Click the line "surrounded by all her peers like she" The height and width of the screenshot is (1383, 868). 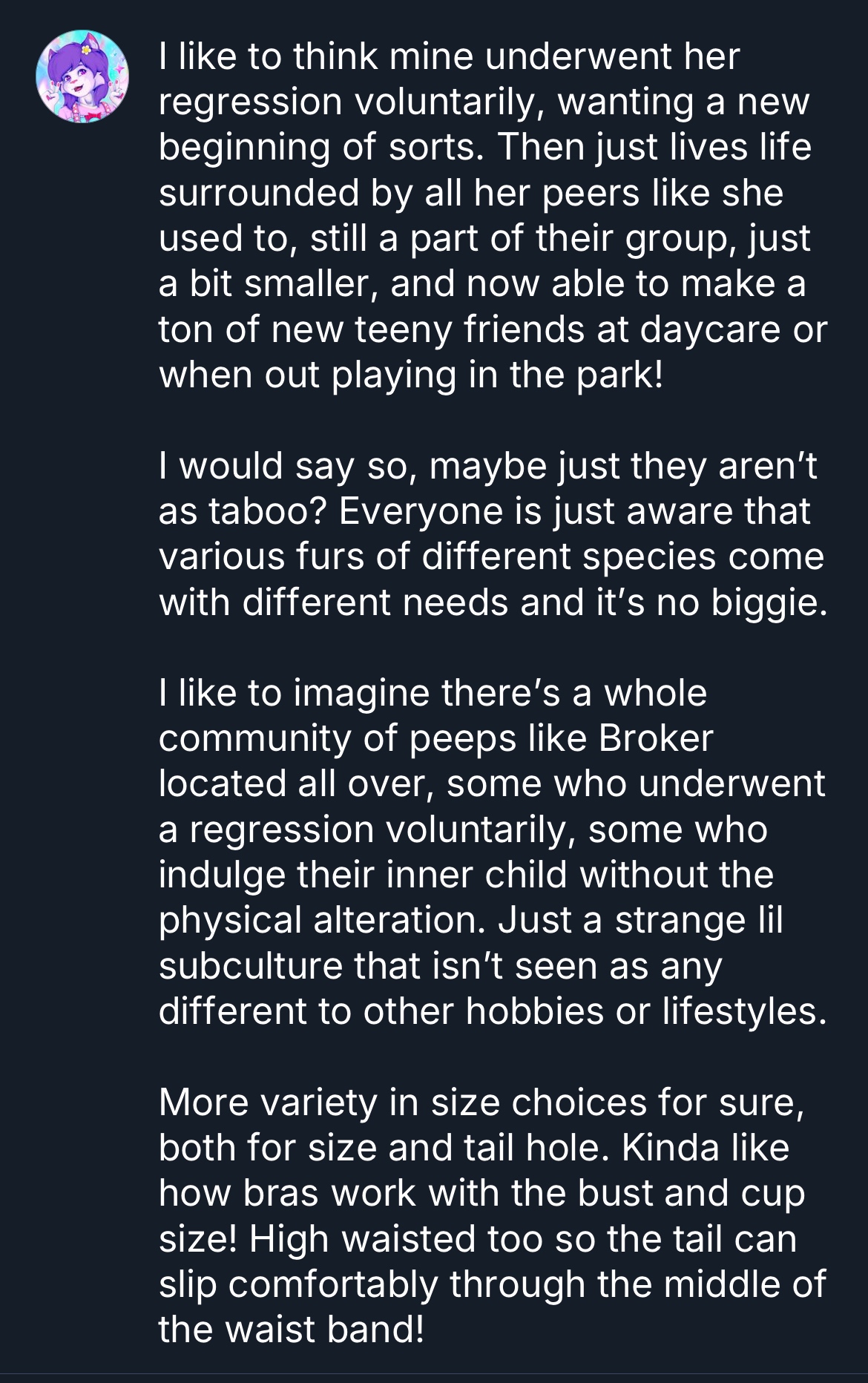tap(471, 192)
